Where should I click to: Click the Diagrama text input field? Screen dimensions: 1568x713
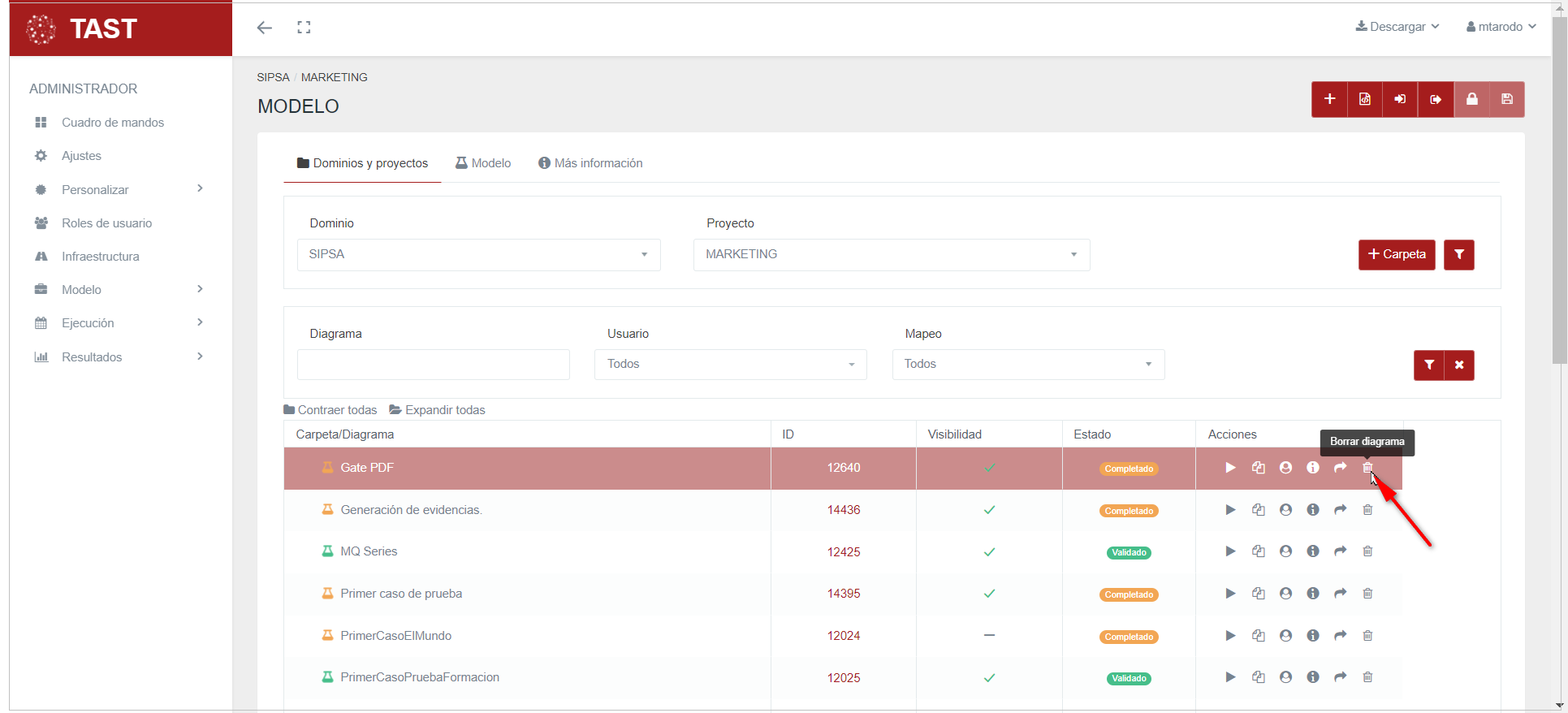click(433, 364)
